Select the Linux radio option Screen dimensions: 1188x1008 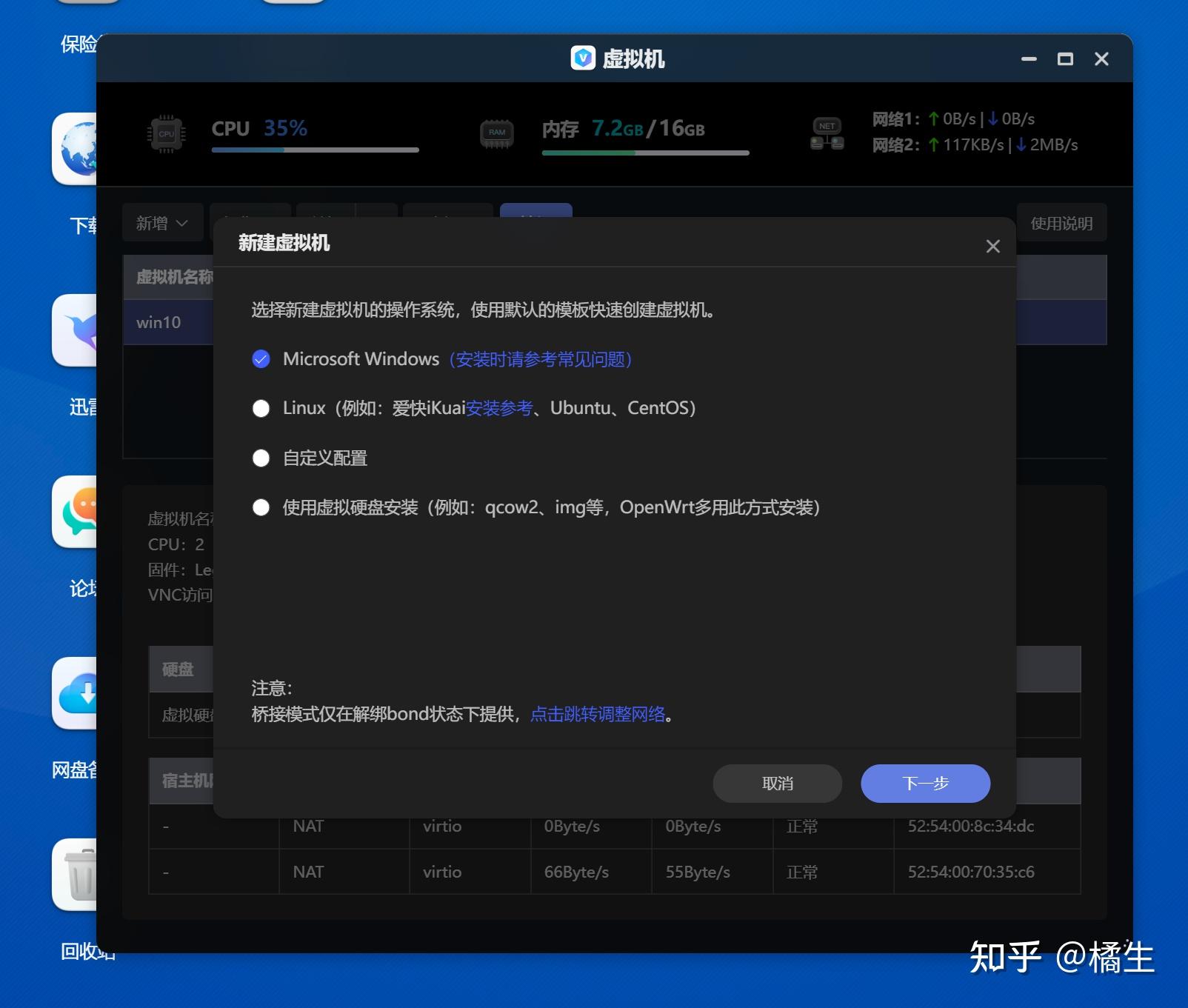(261, 409)
